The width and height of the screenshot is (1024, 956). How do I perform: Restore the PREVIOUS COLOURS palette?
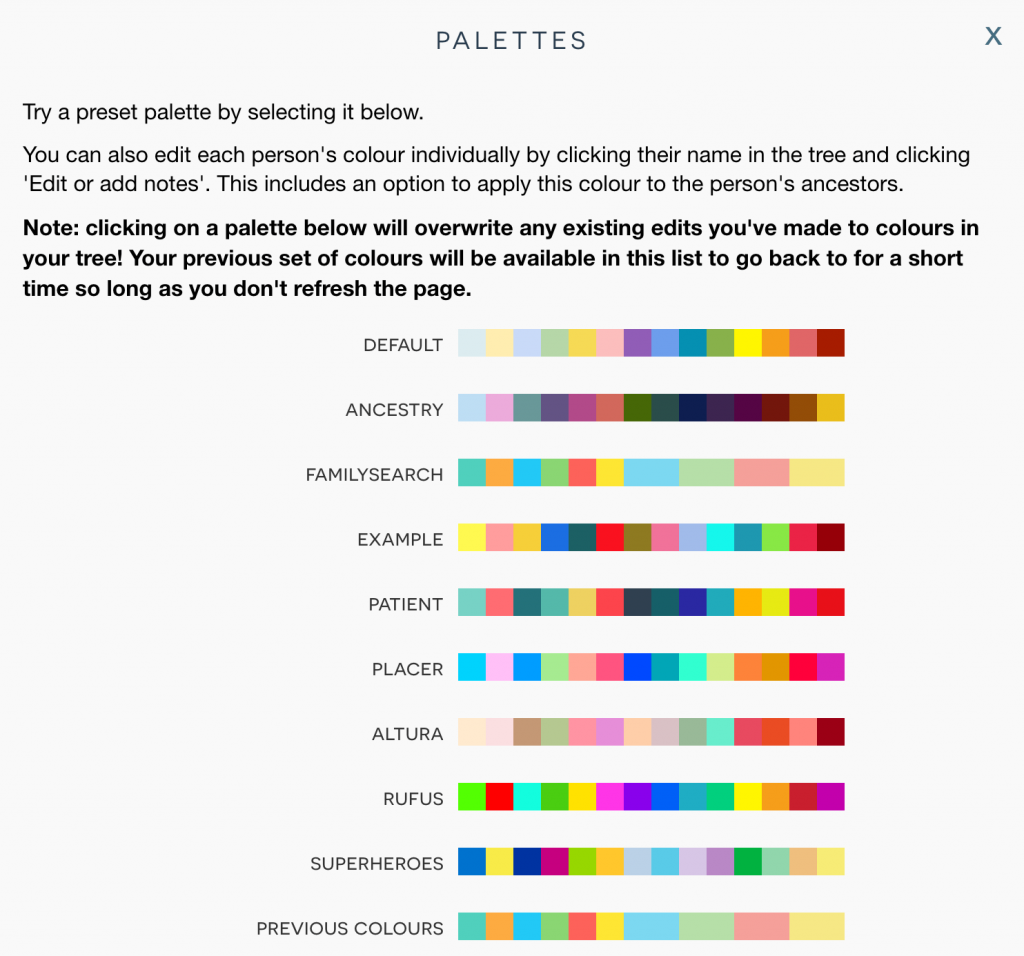pos(650,927)
